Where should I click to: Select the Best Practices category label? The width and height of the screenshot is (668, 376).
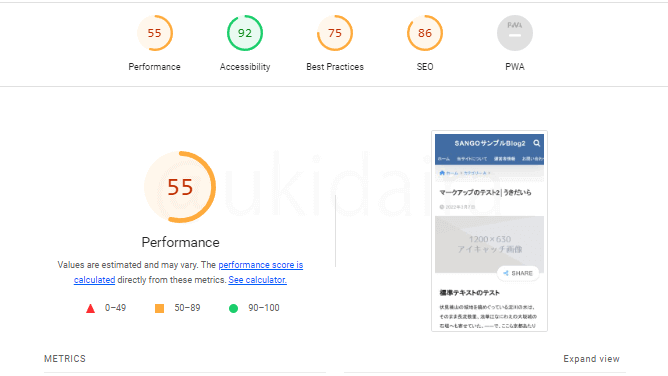[335, 67]
